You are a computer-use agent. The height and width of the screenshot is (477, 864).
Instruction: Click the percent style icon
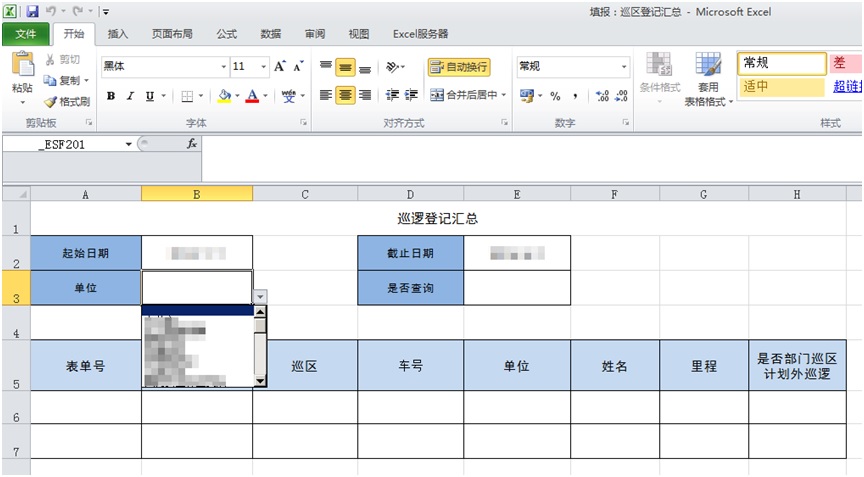coord(555,96)
